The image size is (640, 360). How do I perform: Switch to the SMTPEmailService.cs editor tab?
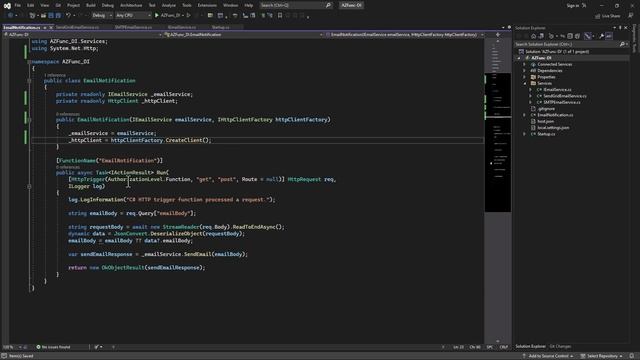(133, 27)
